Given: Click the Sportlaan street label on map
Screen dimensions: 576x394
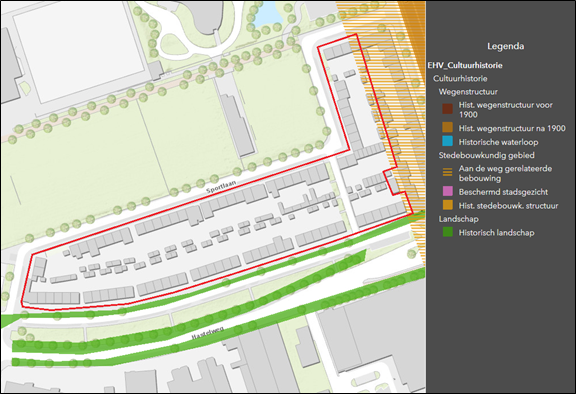Looking at the screenshot, I should coord(221,186).
